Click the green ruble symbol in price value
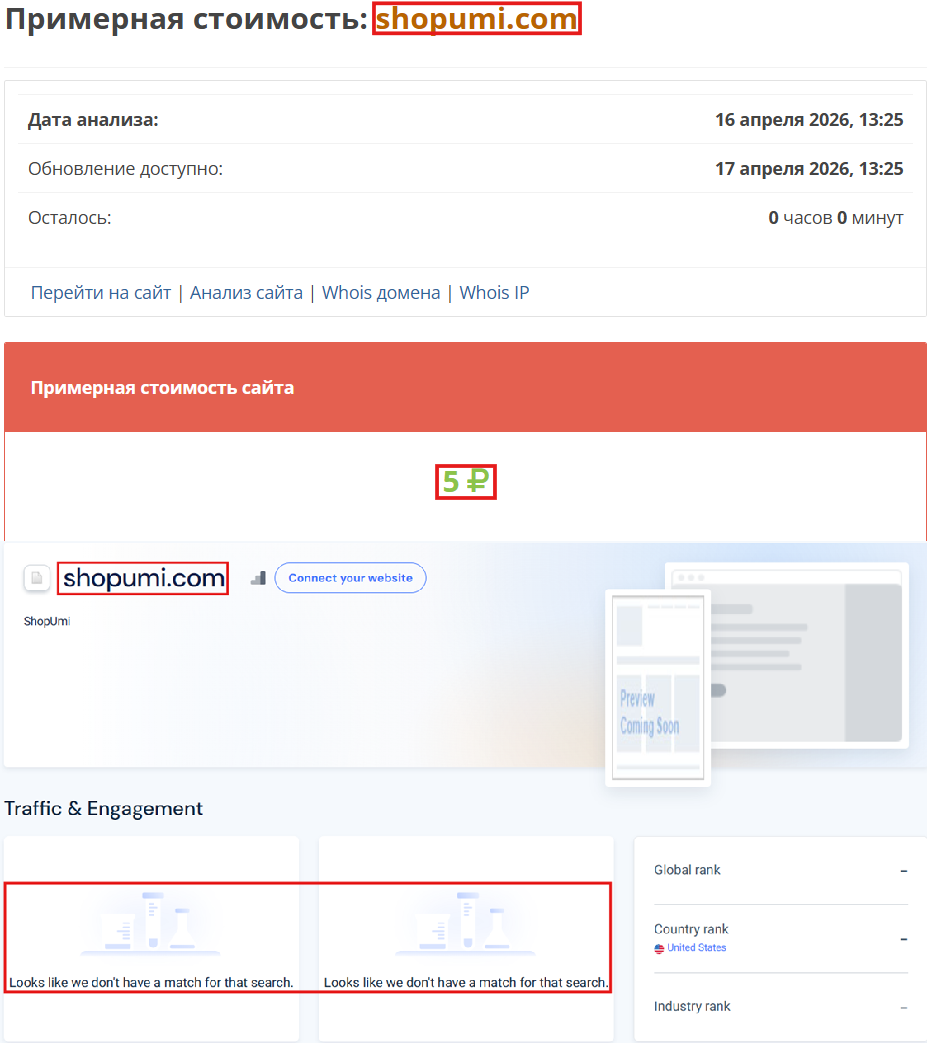This screenshot has height=1048, width=927. pos(478,481)
